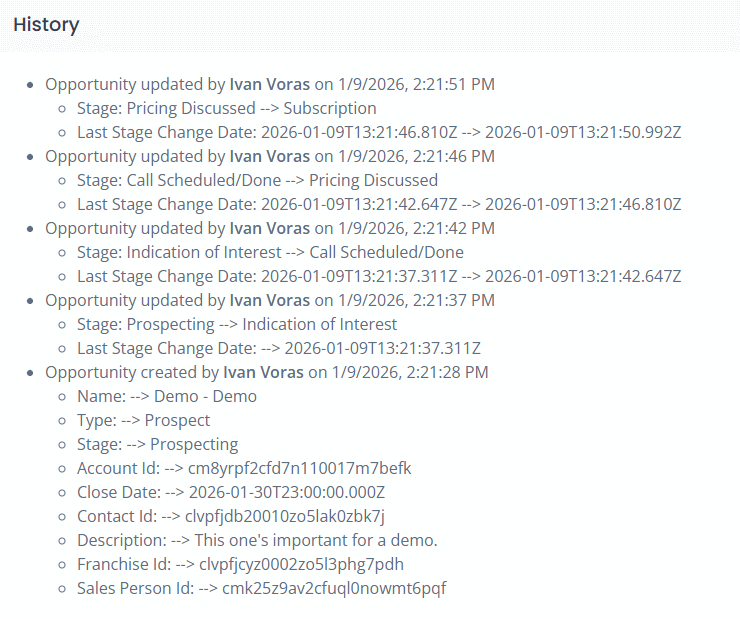Click the Sales Person Id value line

pos(261,588)
